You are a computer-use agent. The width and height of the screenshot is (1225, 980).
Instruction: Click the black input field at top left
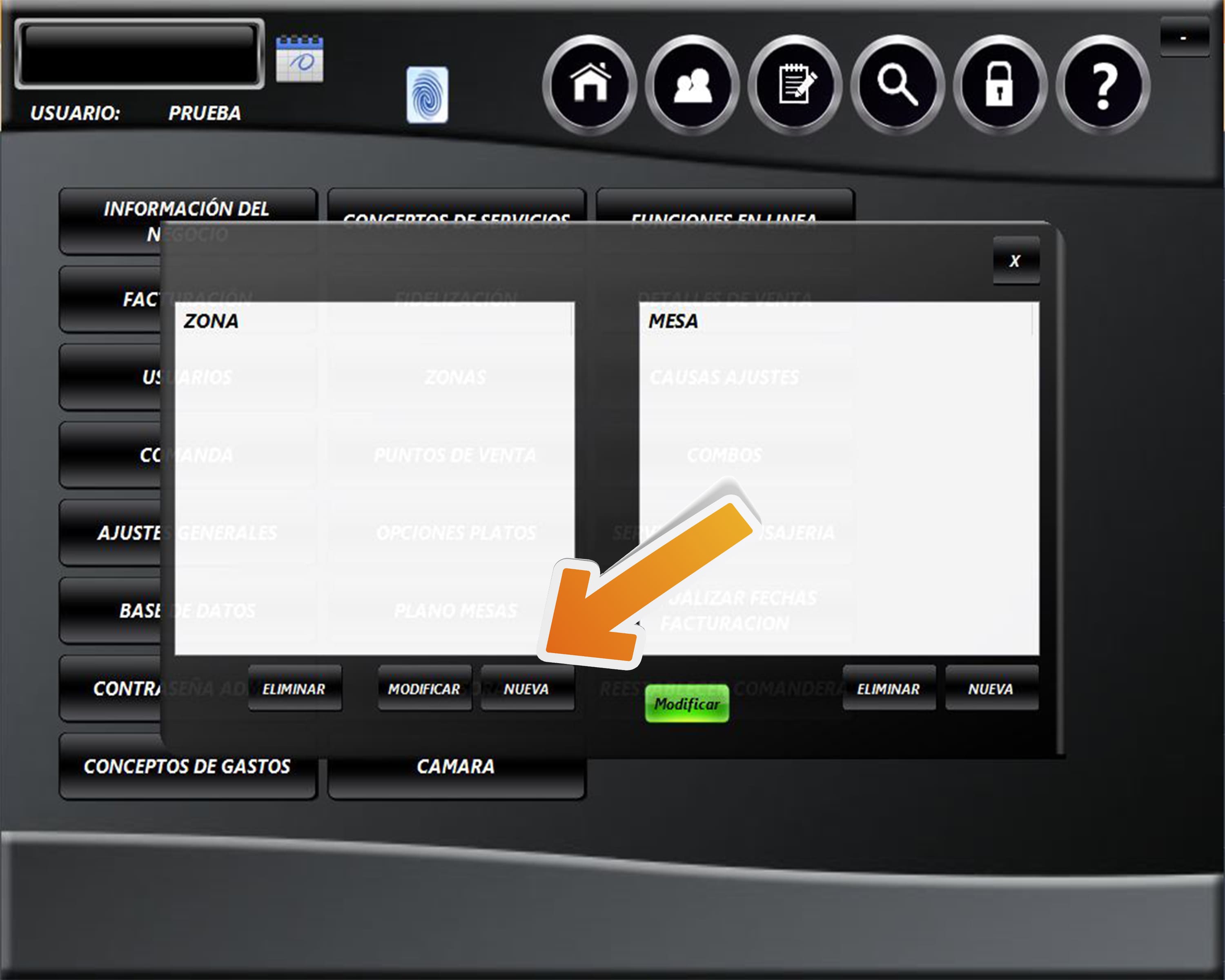pos(139,54)
